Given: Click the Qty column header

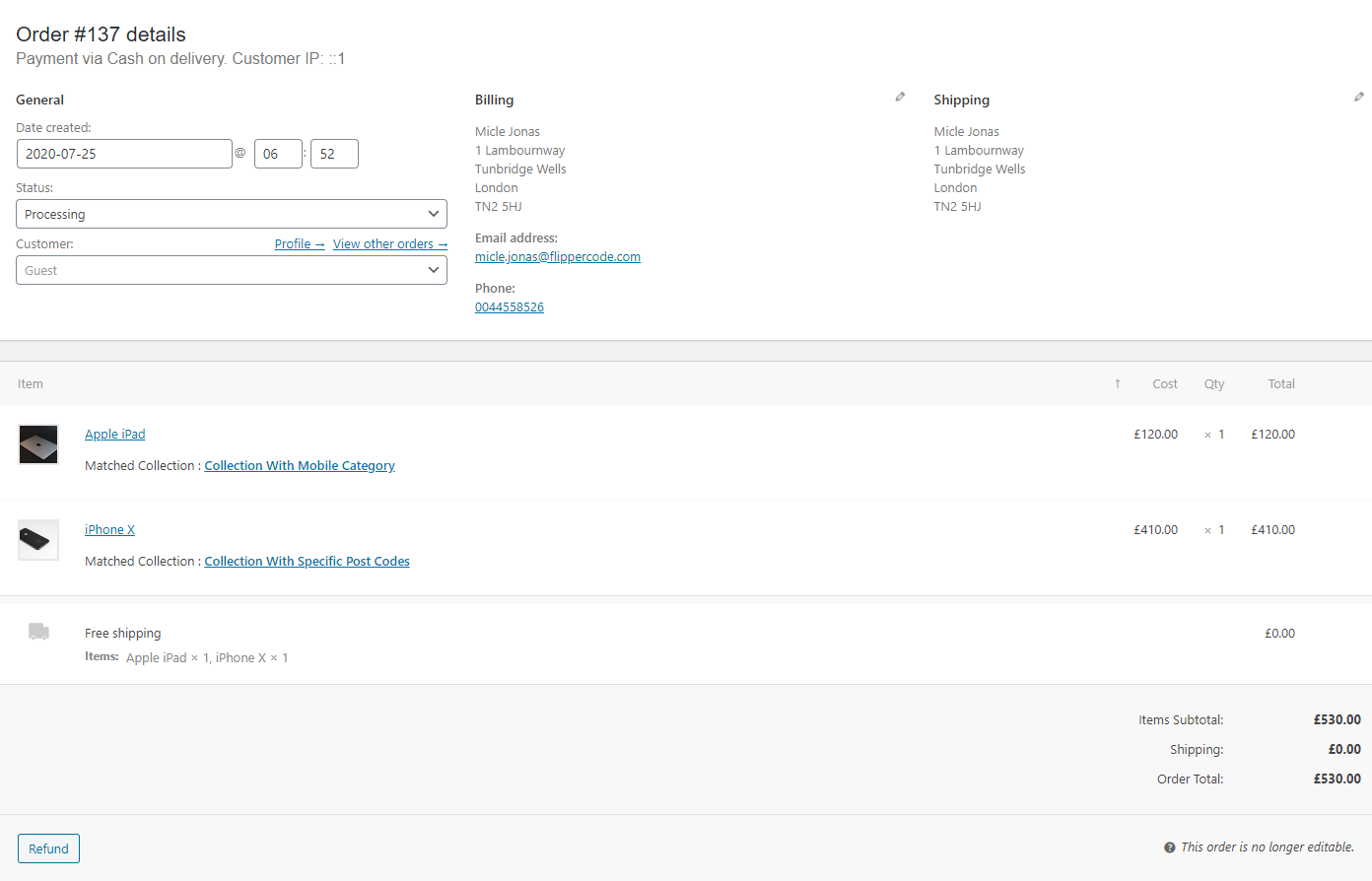Looking at the screenshot, I should 1214,384.
